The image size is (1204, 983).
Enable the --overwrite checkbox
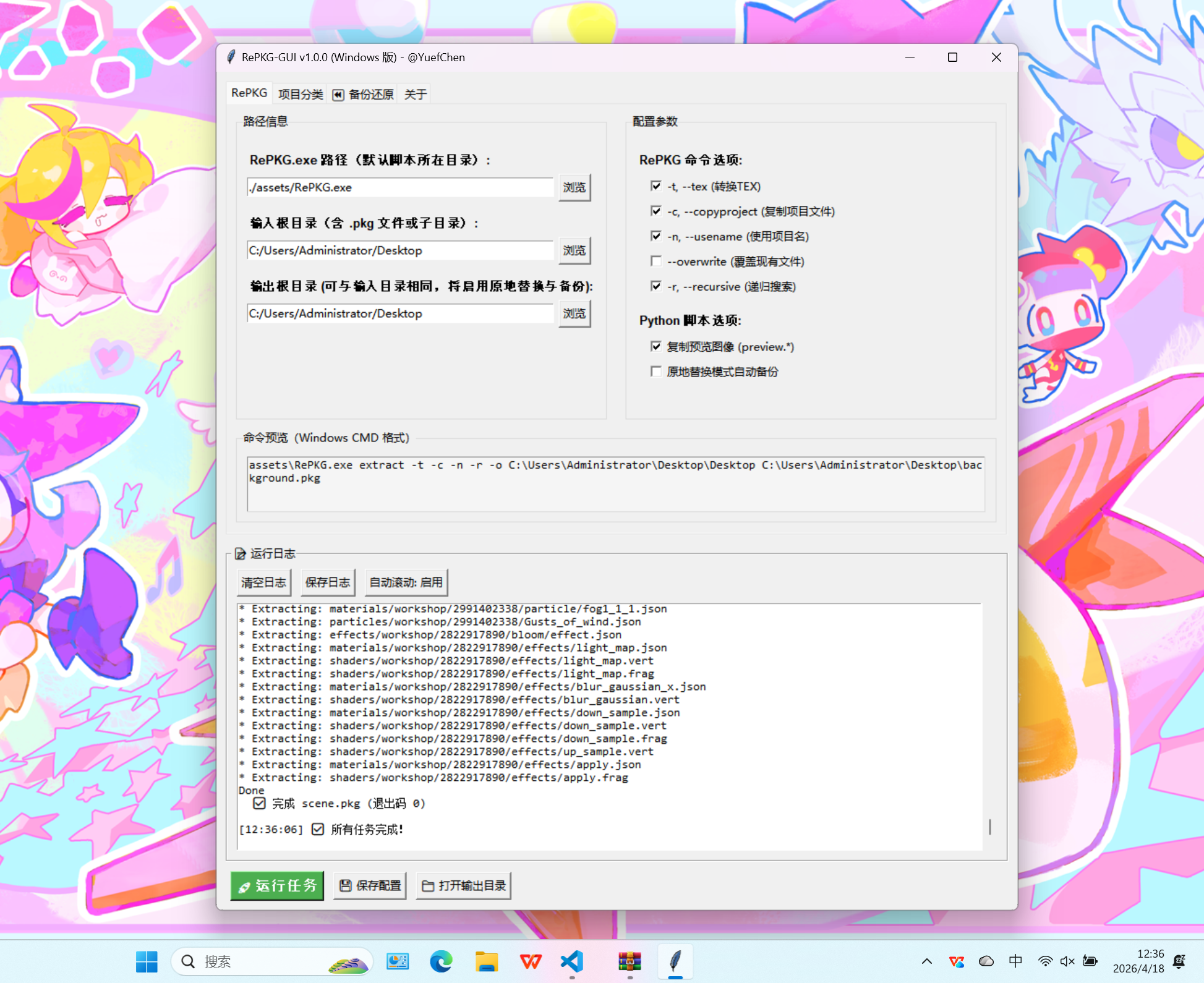[656, 262]
